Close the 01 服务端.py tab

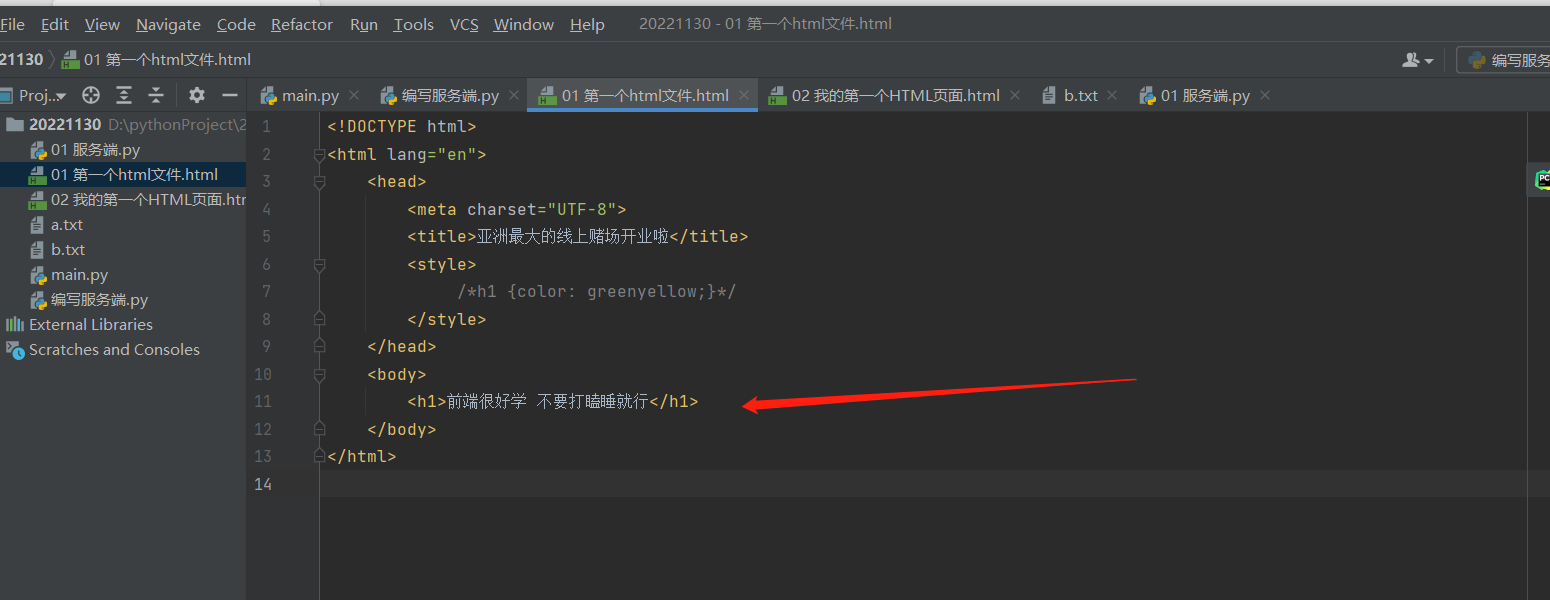[x=1265, y=95]
